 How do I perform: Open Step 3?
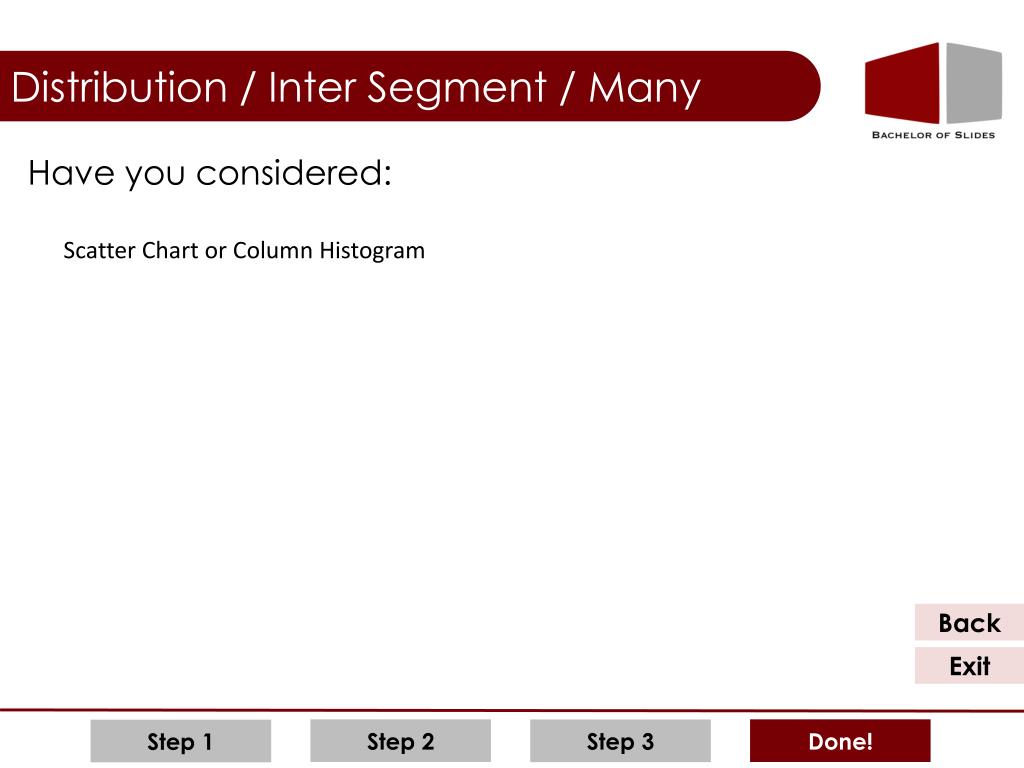[620, 741]
